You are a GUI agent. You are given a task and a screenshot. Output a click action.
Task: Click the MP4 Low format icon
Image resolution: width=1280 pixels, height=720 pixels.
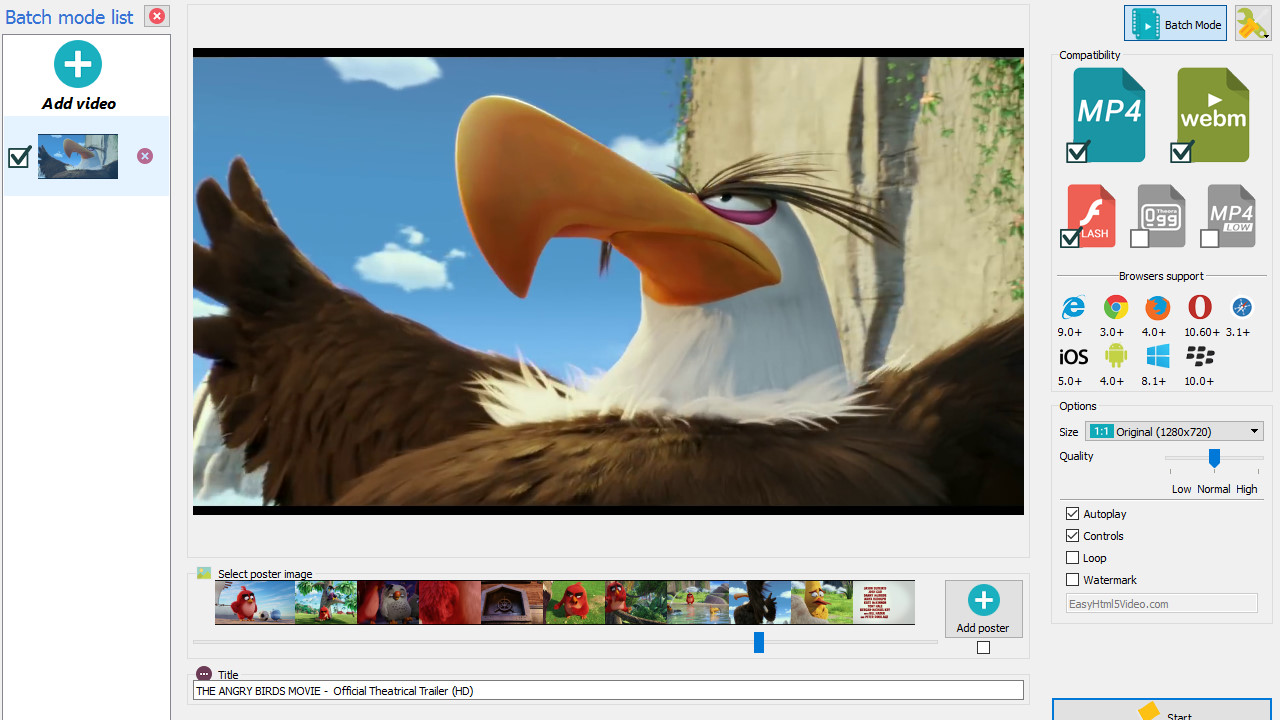pos(1230,215)
